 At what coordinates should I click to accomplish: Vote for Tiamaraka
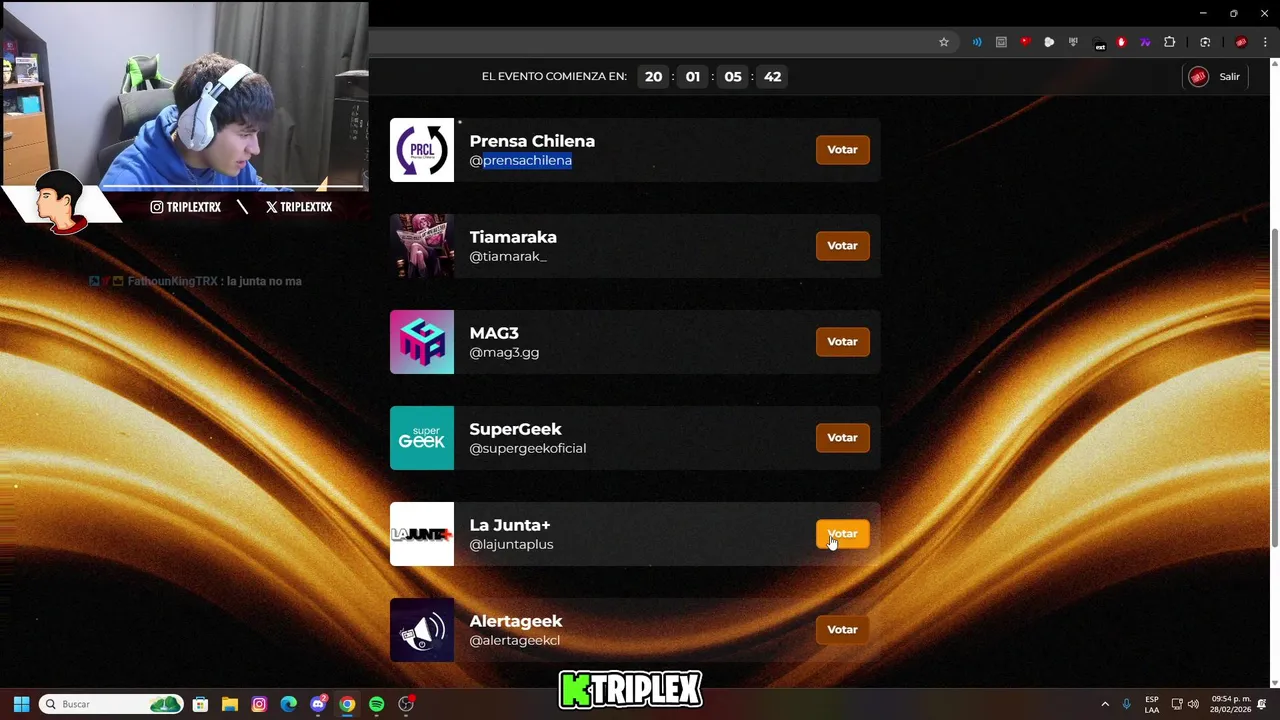pyautogui.click(x=842, y=246)
